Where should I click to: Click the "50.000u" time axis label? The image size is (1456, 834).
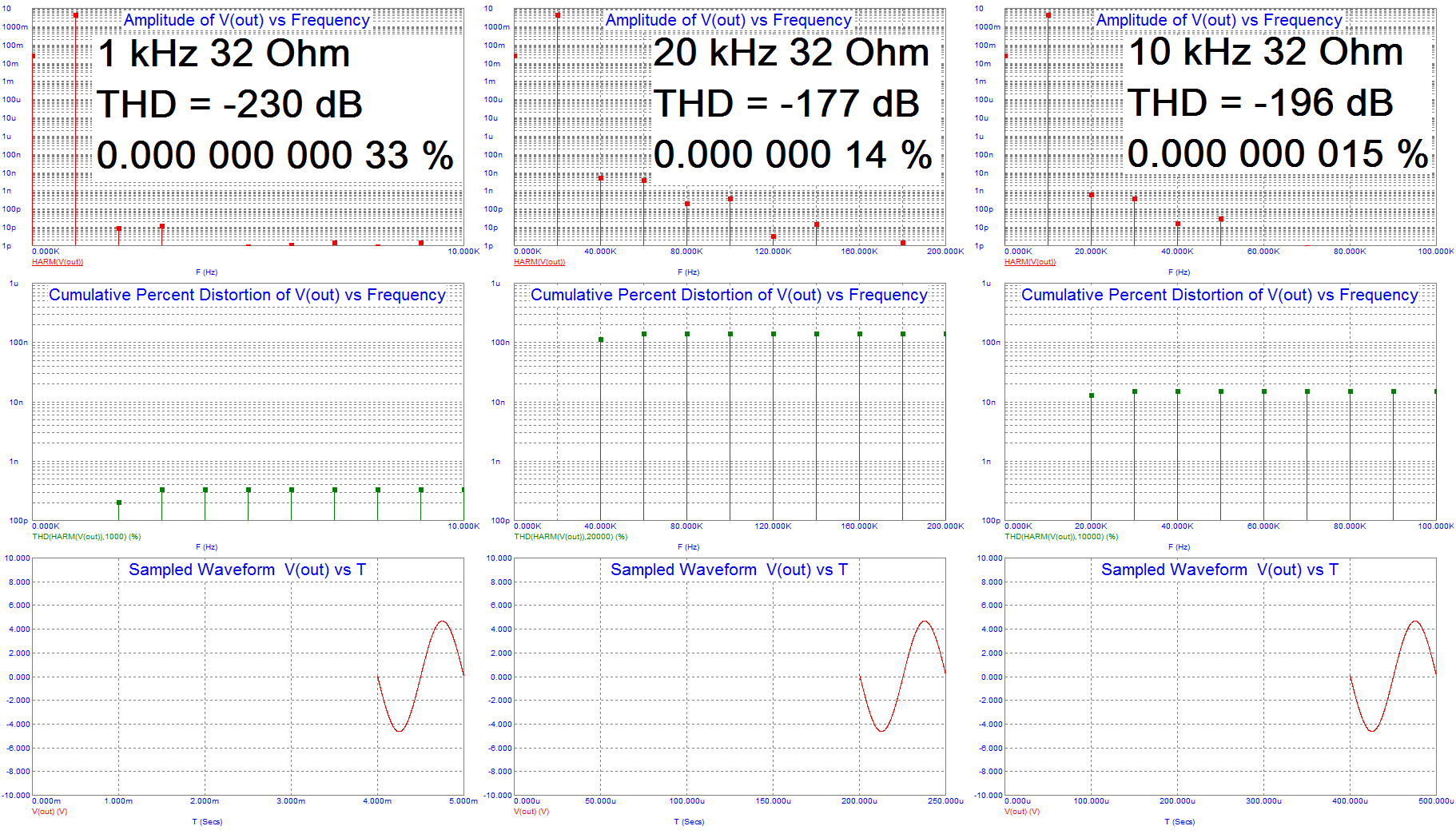[600, 801]
